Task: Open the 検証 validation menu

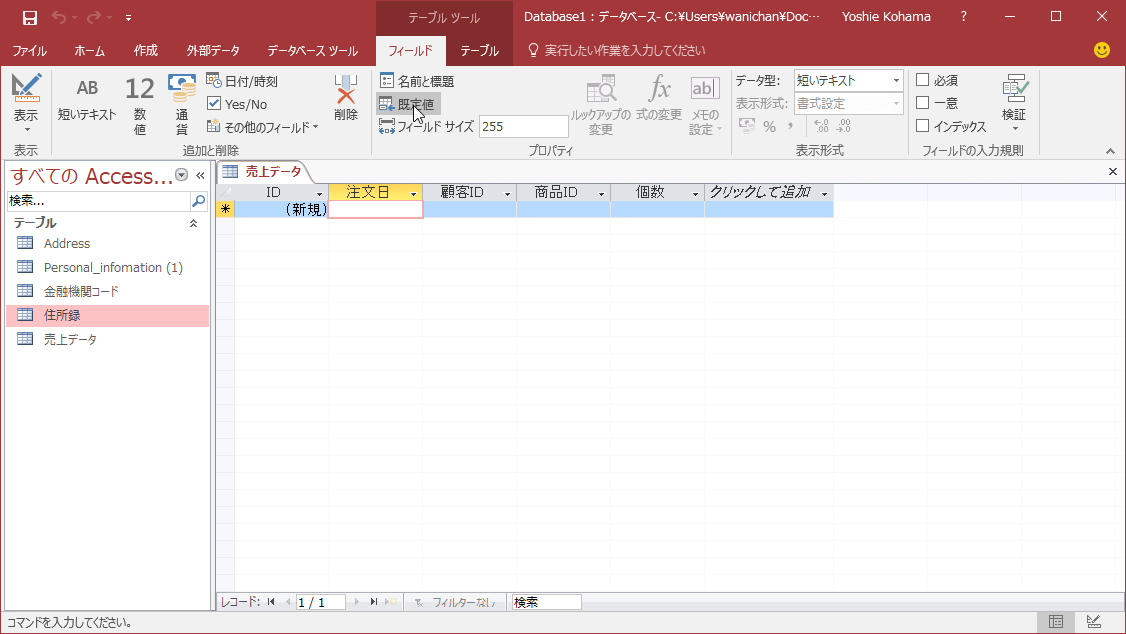Action: [1015, 103]
